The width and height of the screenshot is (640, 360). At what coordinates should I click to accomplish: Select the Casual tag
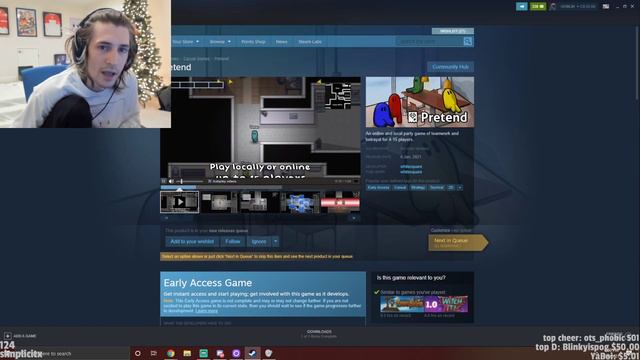click(x=400, y=188)
